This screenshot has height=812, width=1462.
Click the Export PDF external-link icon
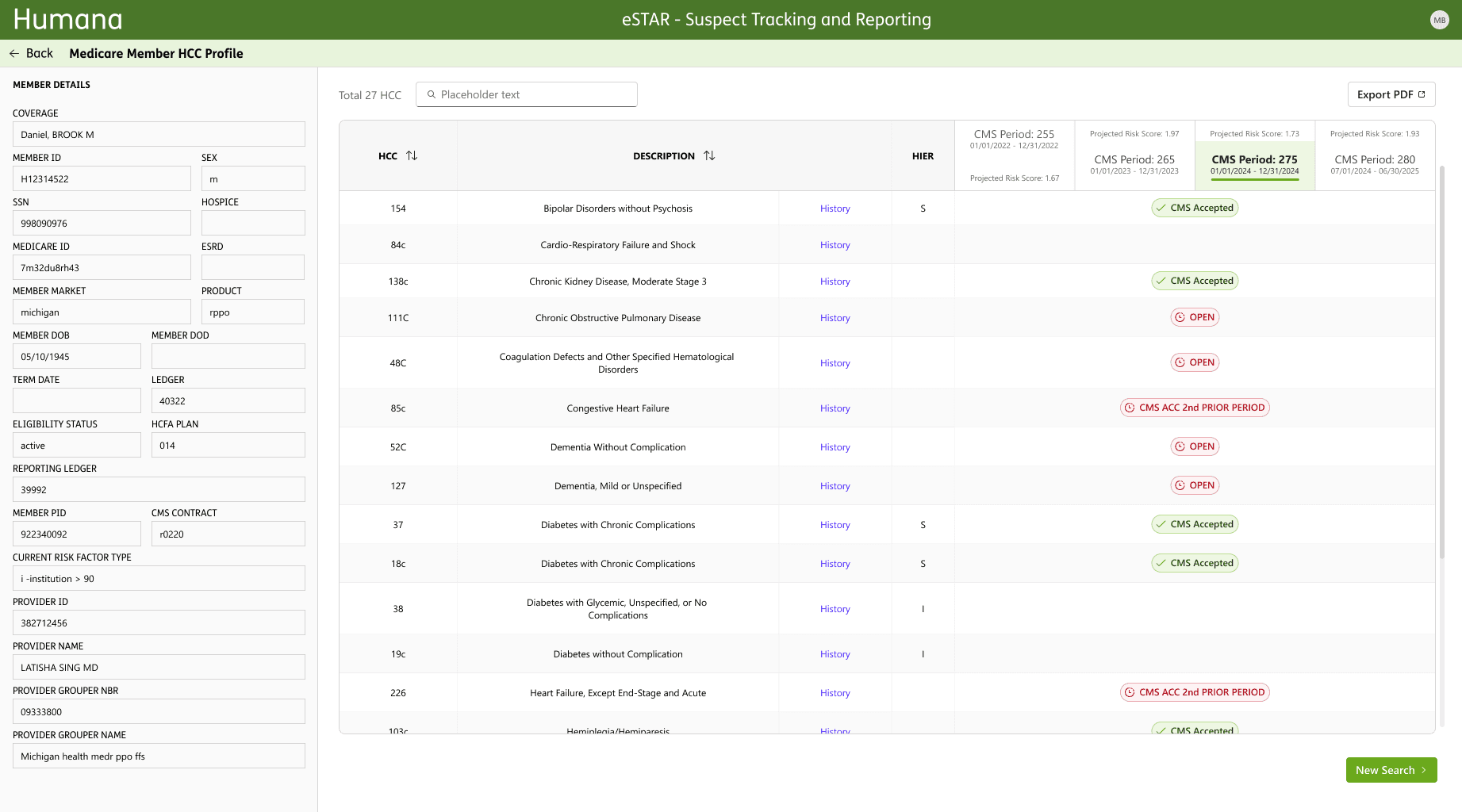(1422, 94)
